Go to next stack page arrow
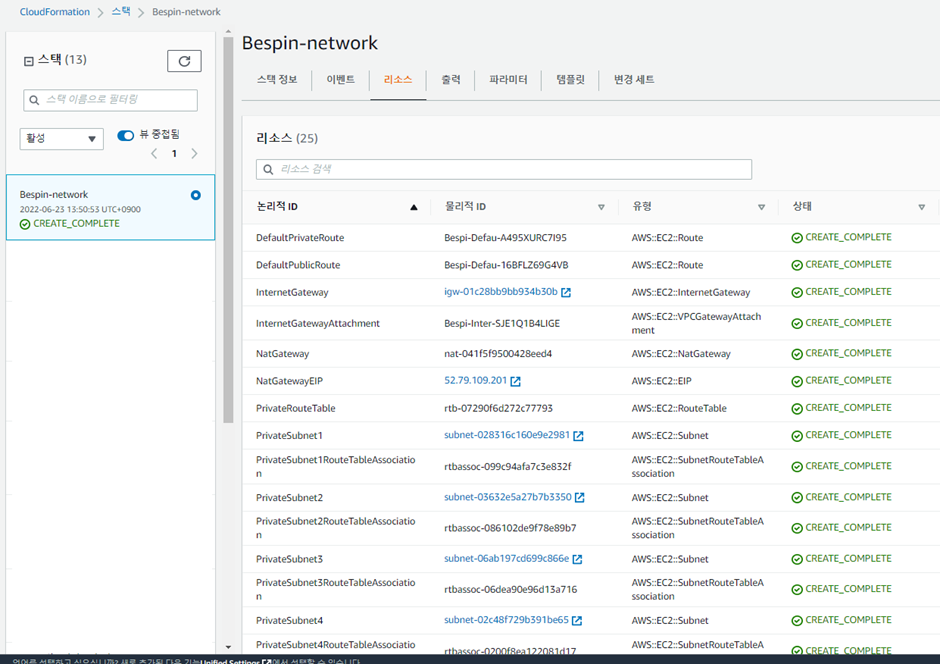940x664 pixels. coord(194,153)
